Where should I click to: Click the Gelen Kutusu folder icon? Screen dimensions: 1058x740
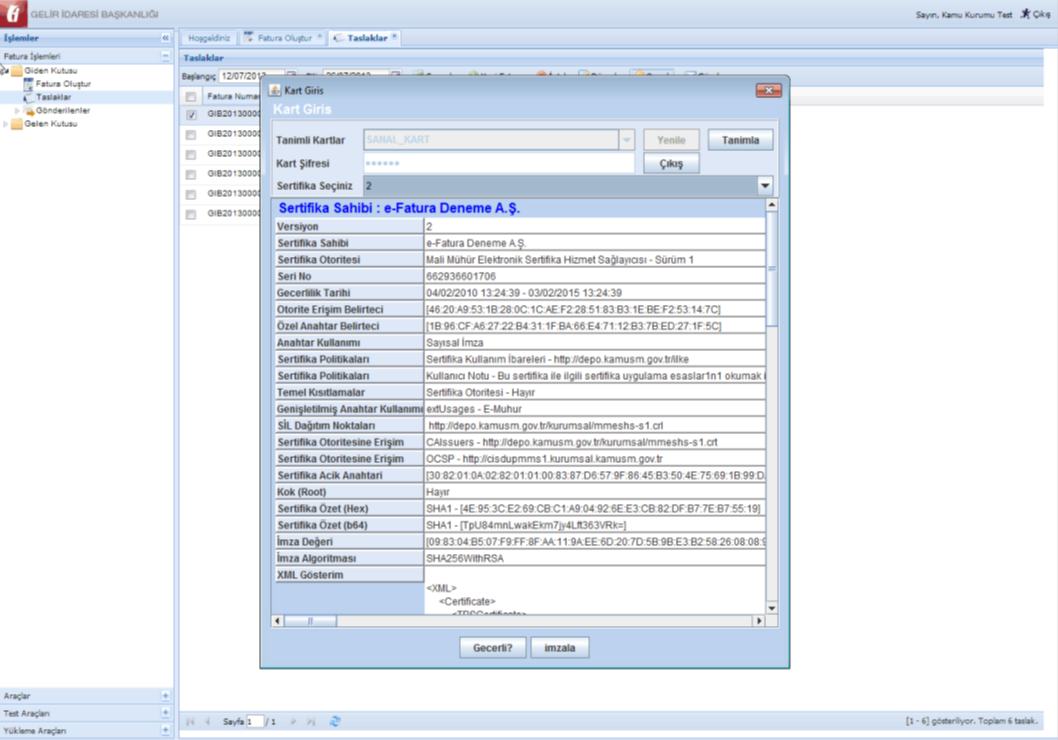[17, 124]
